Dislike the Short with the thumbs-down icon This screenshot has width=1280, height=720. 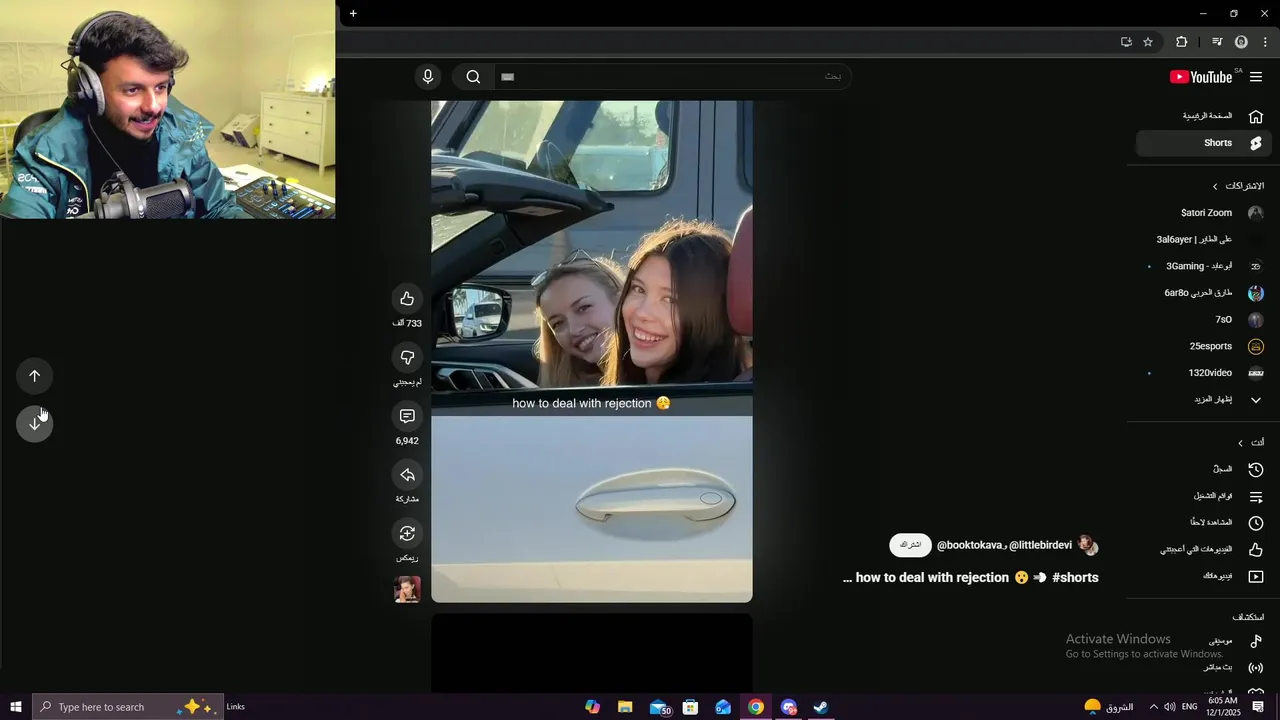pos(407,357)
